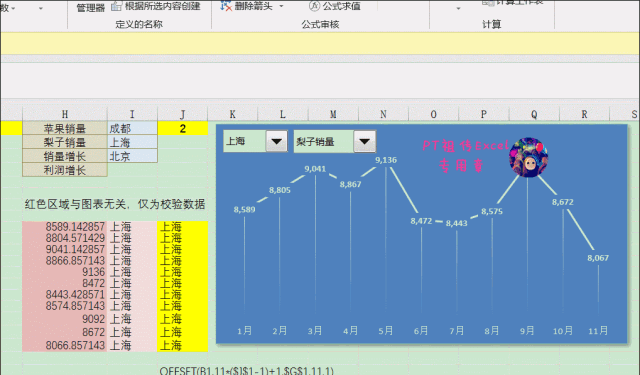Click cell with value 9136
Screen dimensions: 640x375
[x=65, y=272]
